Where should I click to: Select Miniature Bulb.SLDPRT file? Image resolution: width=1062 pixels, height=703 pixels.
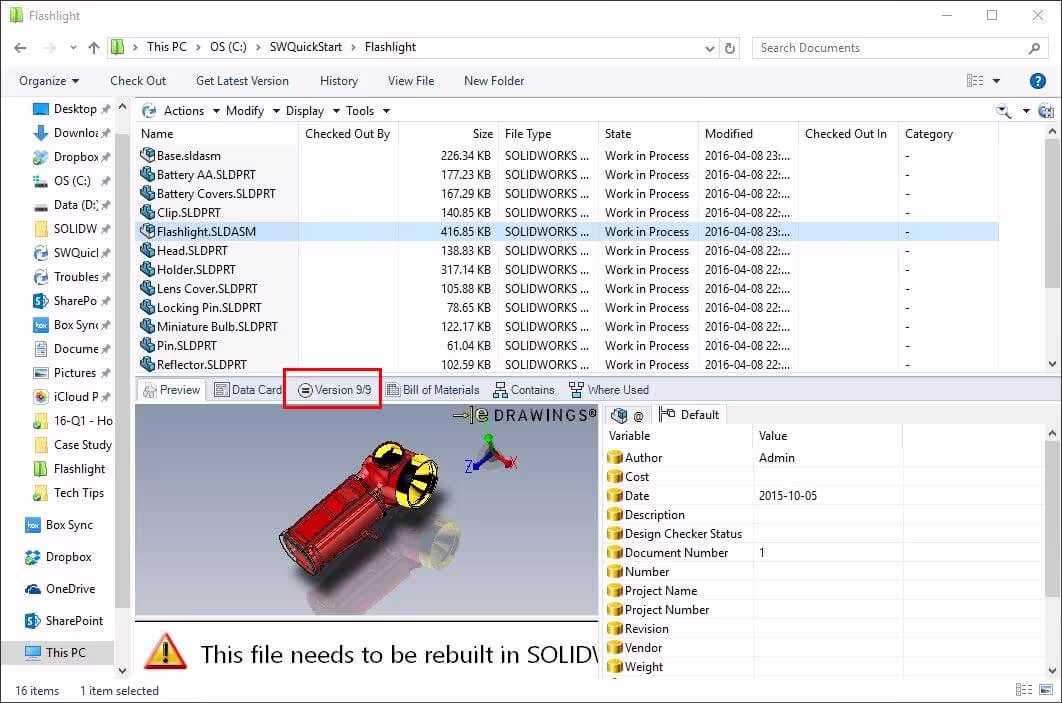(217, 326)
